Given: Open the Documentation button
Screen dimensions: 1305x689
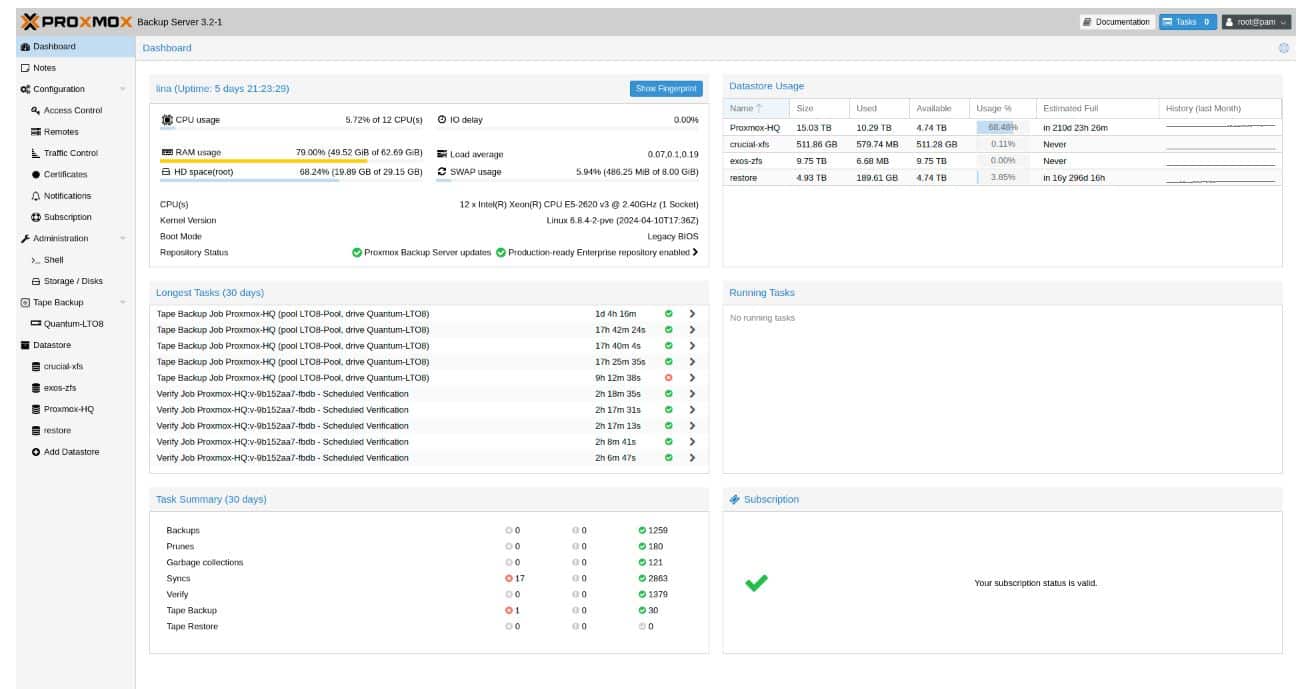Looking at the screenshot, I should [1116, 21].
